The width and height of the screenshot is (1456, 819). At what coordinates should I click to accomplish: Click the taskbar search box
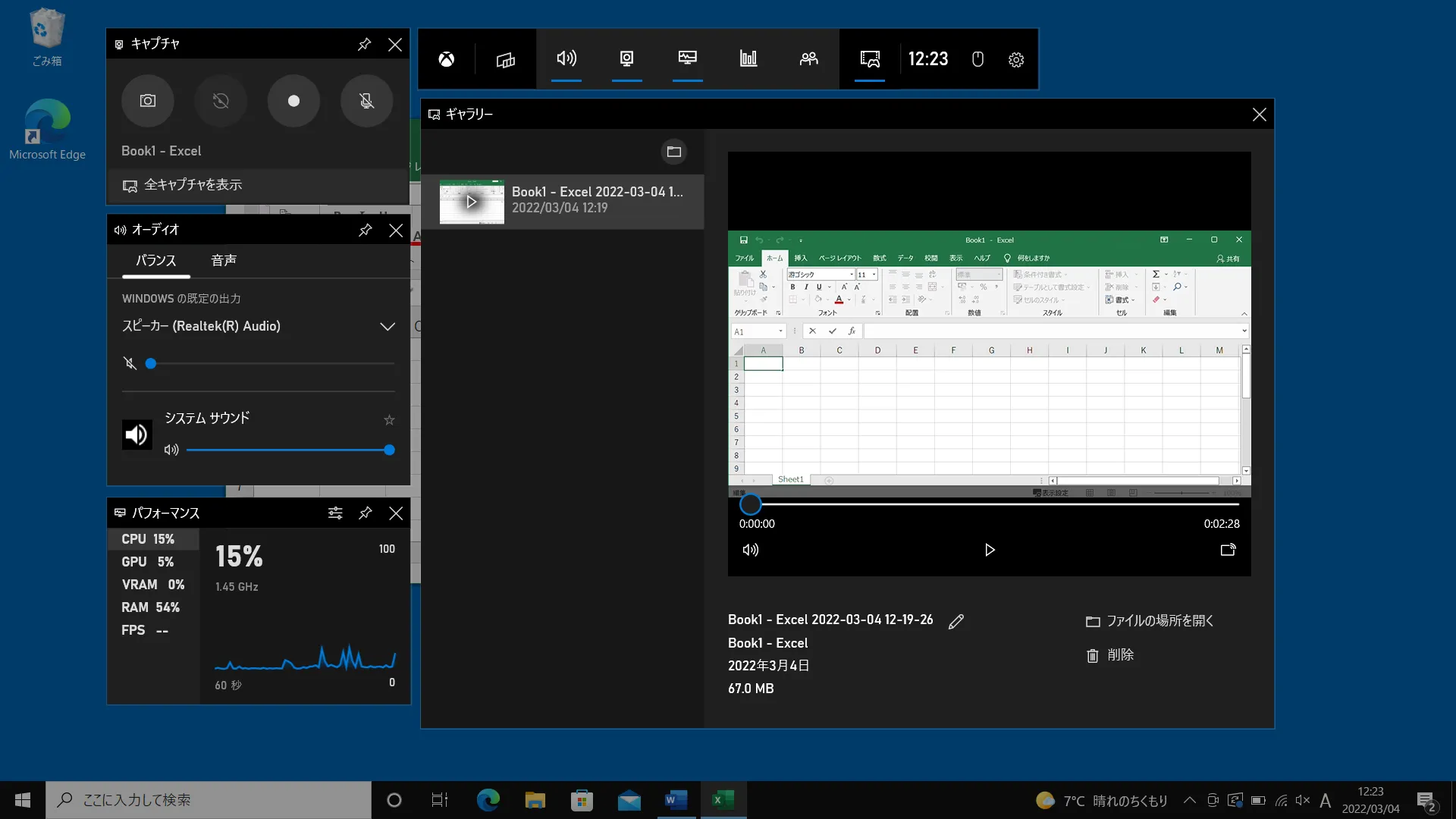click(209, 800)
